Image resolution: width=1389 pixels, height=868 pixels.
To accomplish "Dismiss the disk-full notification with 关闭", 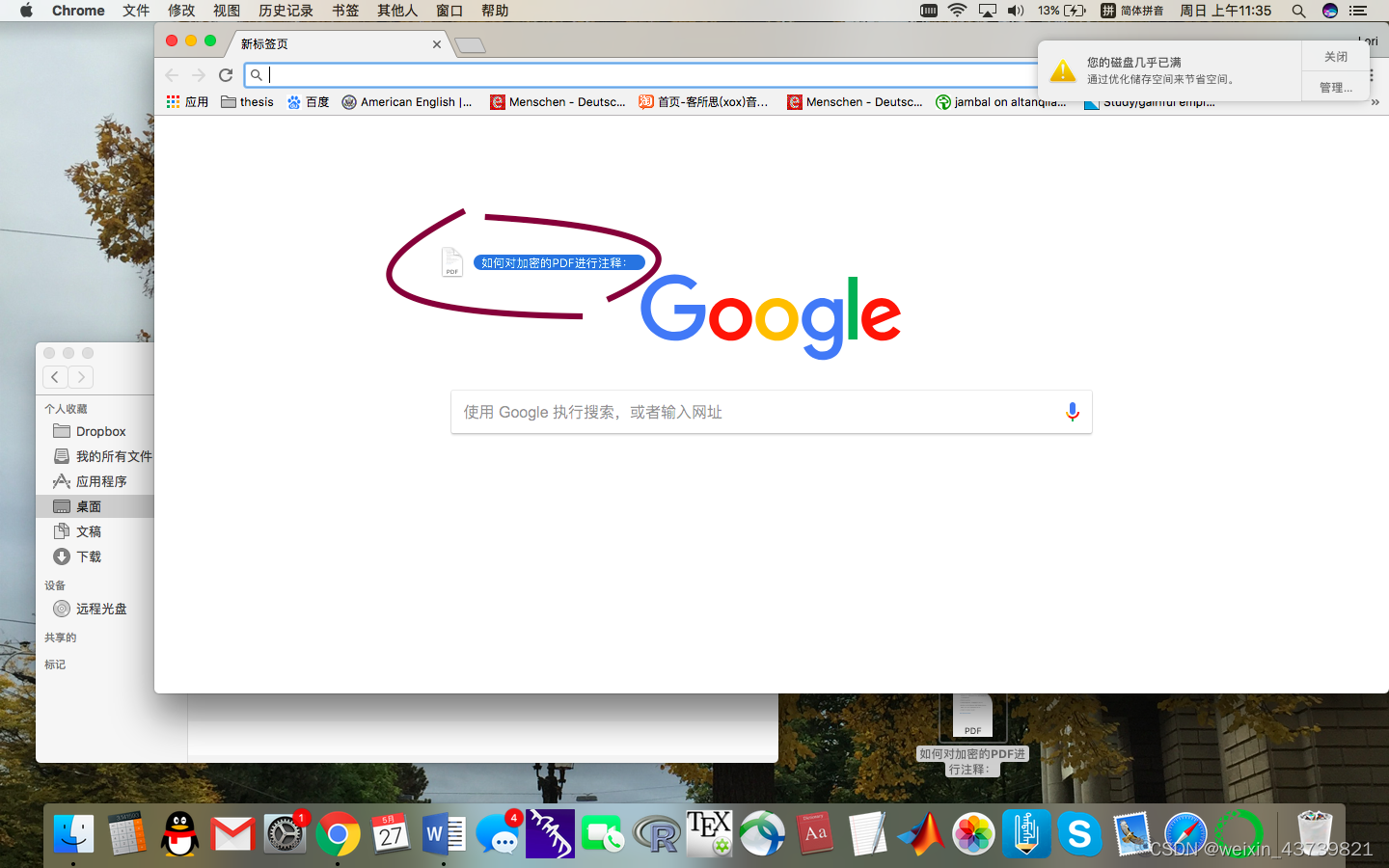I will pyautogui.click(x=1336, y=57).
